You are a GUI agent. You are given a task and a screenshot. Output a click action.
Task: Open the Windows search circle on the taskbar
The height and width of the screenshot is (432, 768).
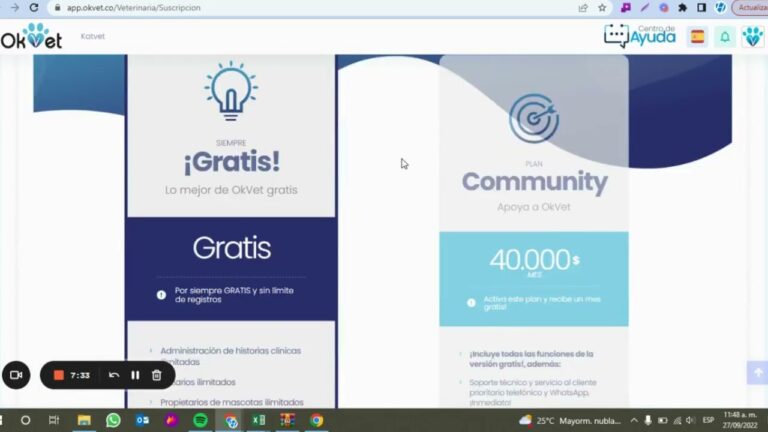25,420
